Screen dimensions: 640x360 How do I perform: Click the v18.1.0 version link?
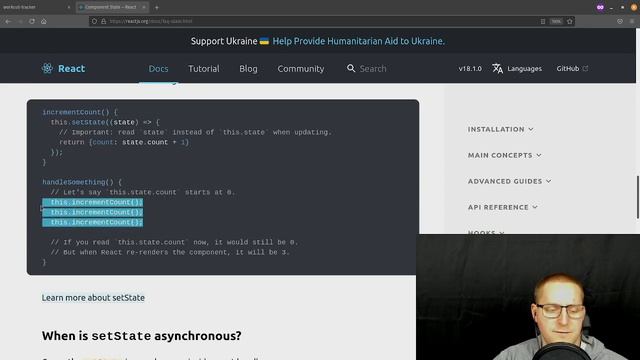tap(470, 69)
